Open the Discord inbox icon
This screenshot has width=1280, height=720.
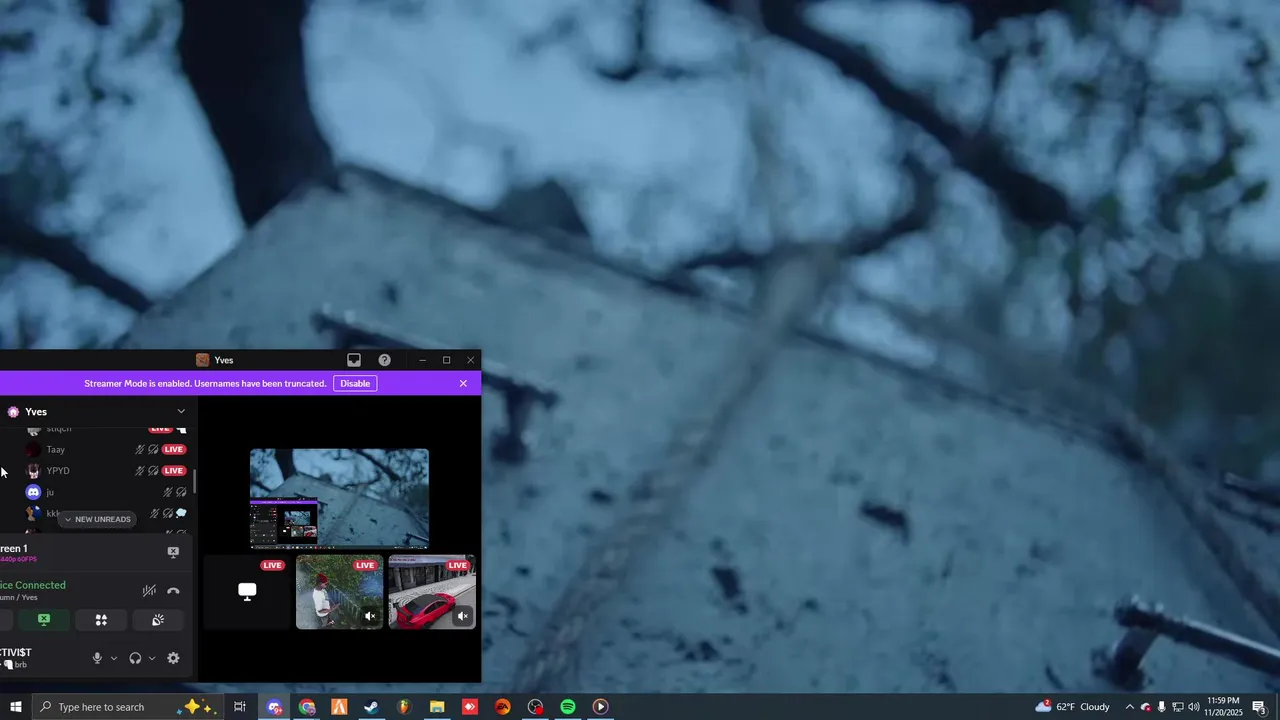(x=354, y=360)
